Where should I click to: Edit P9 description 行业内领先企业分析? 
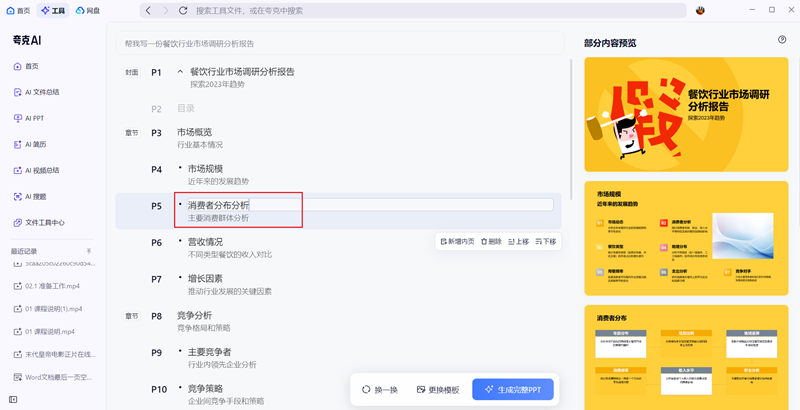(x=222, y=365)
